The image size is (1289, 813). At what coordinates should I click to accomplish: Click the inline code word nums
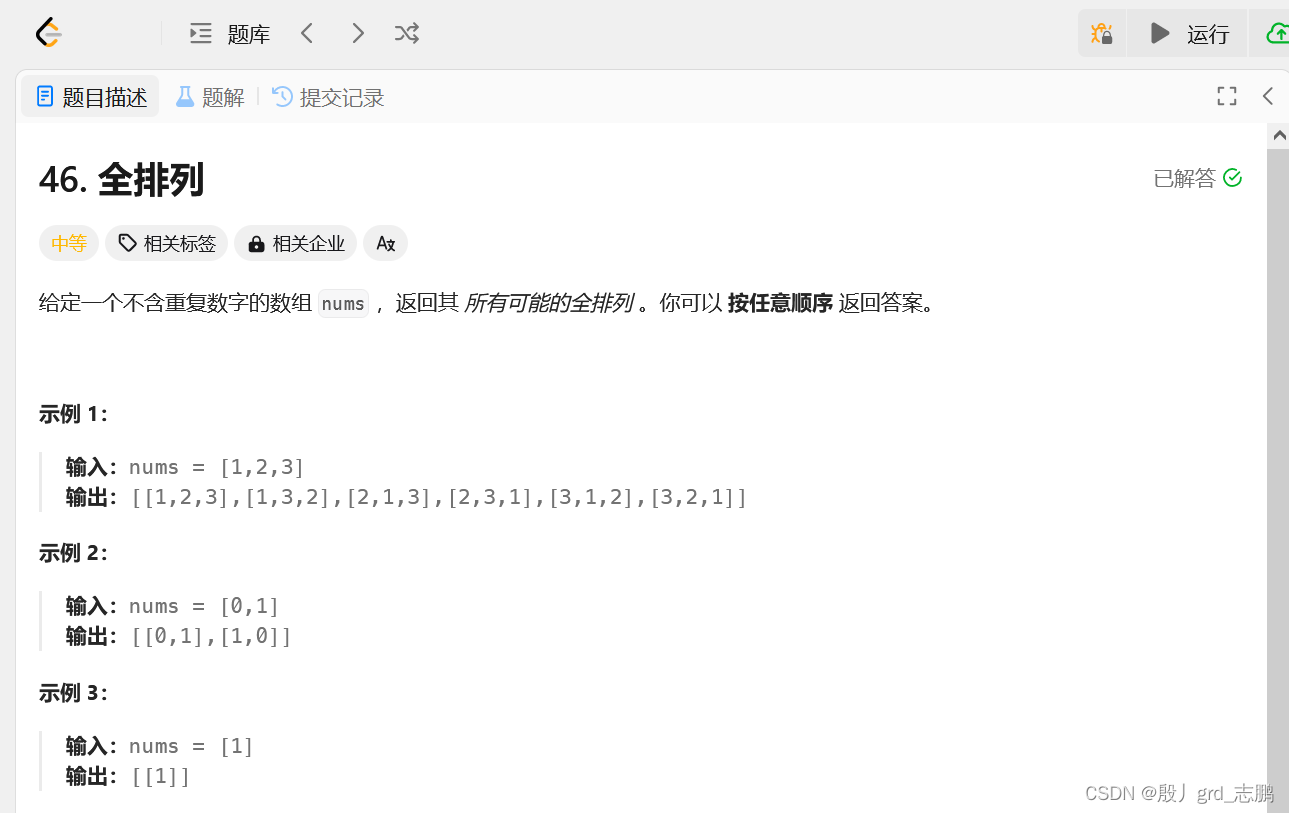[343, 303]
